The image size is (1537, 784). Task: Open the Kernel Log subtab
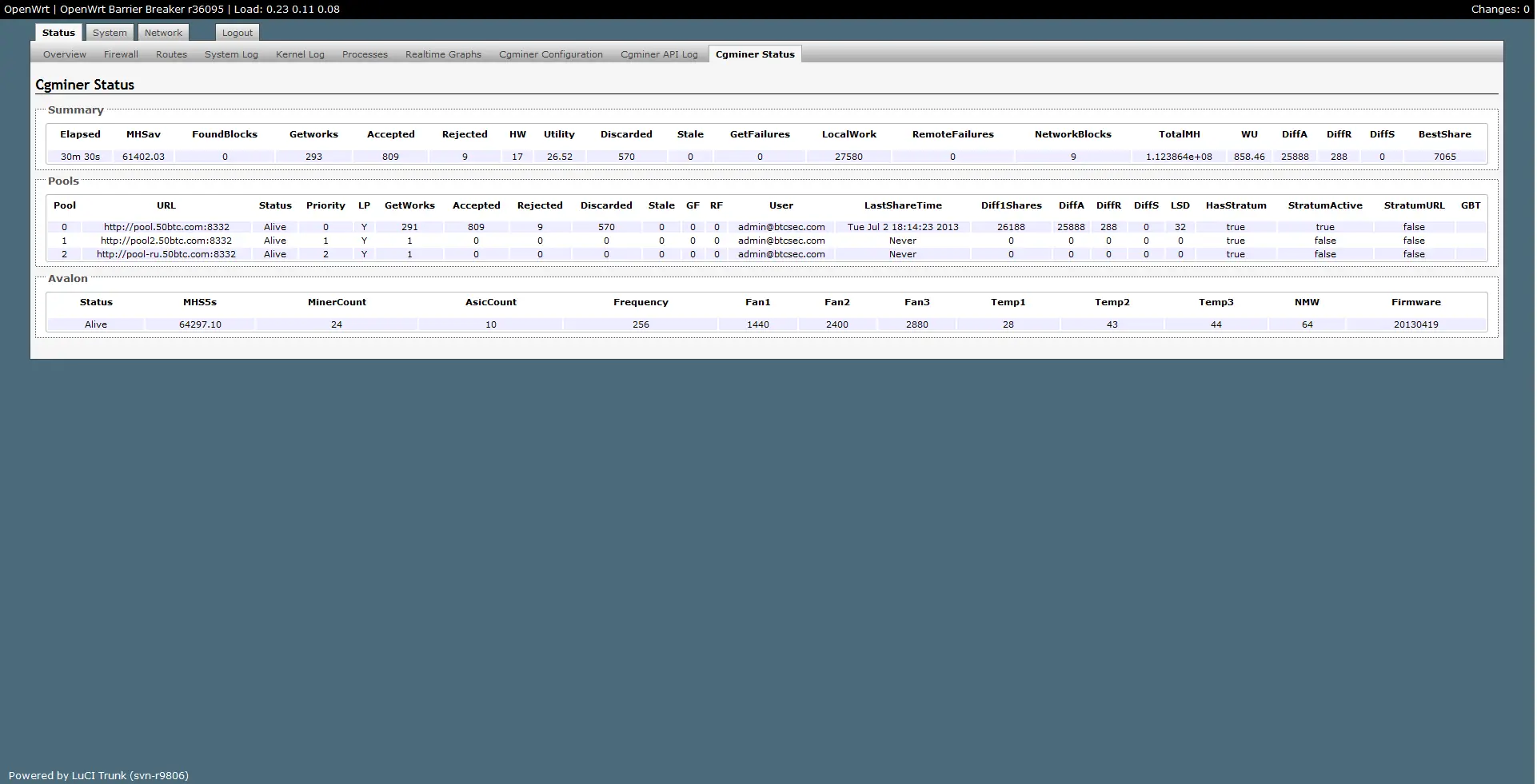300,54
